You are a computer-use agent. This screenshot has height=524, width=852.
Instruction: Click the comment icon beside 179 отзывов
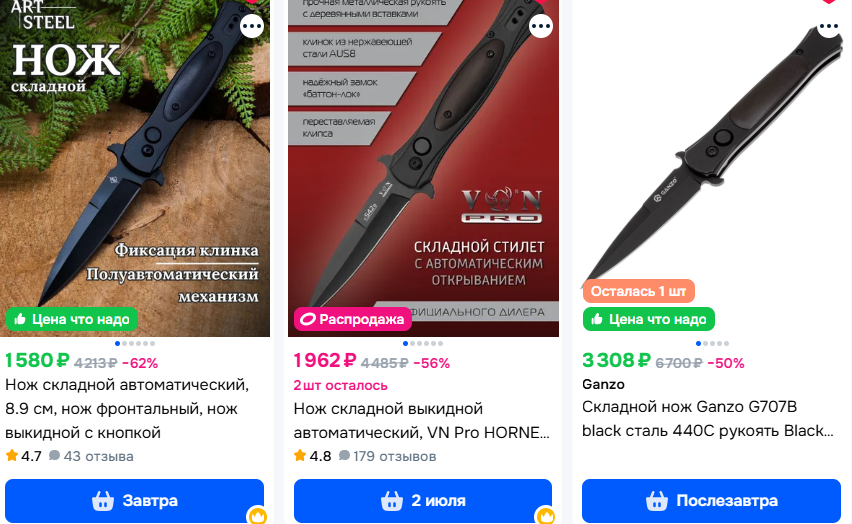(x=344, y=456)
